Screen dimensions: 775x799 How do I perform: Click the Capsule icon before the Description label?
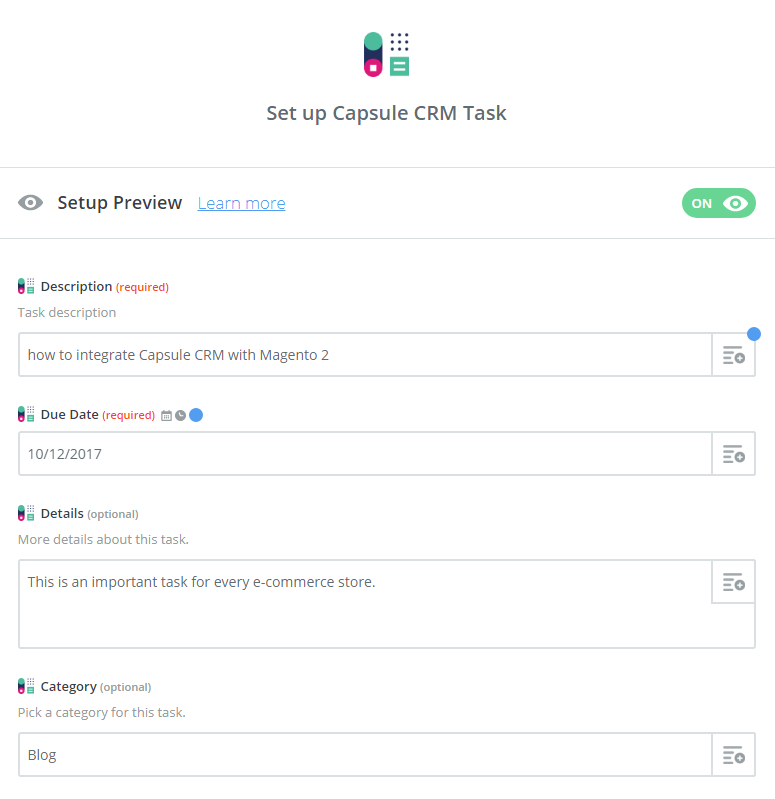(x=26, y=286)
